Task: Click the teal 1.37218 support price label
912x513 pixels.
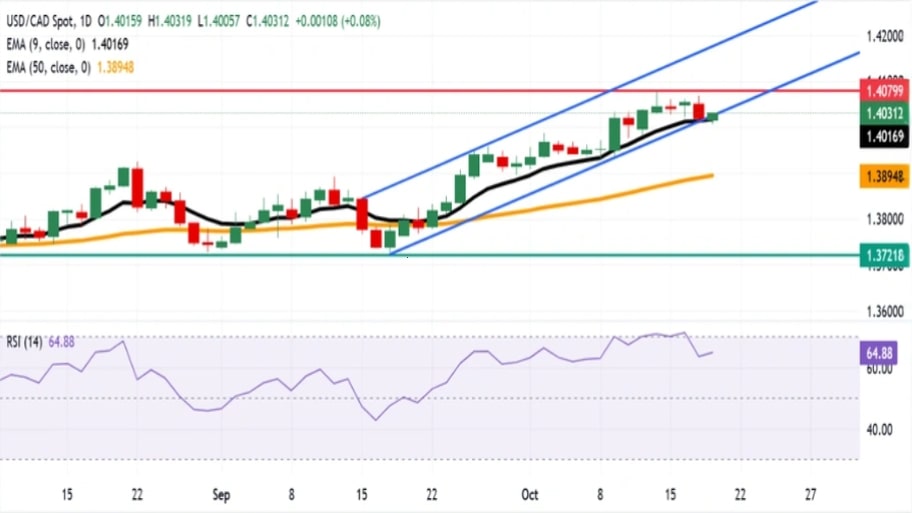Action: coord(884,255)
